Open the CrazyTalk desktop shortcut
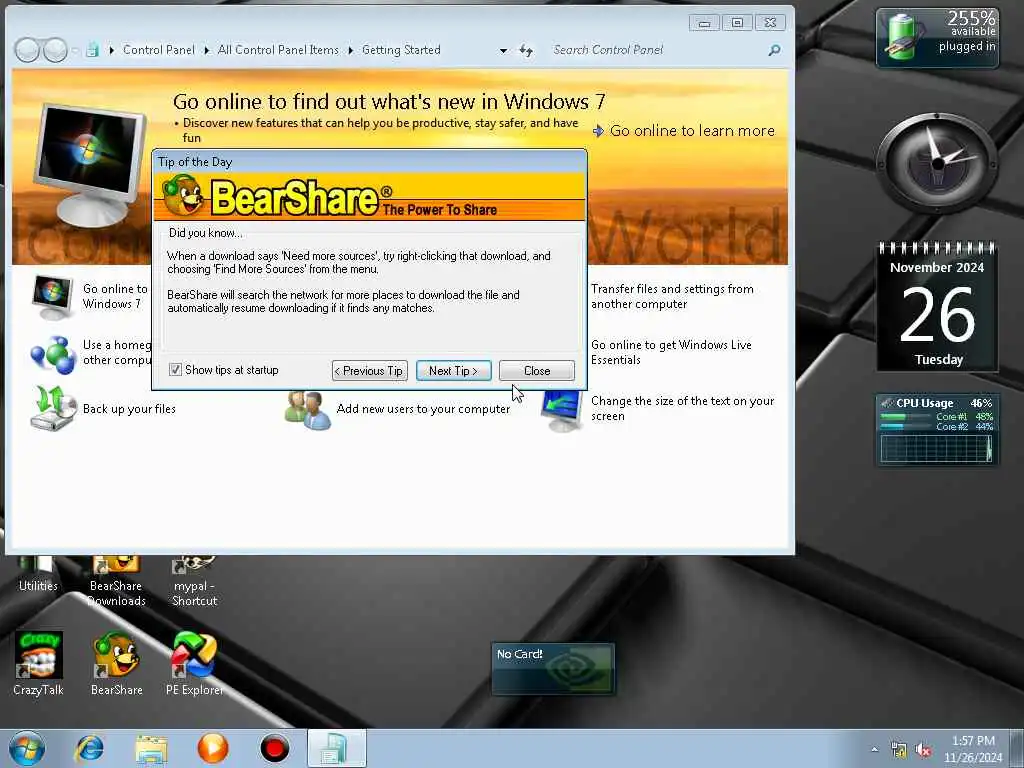This screenshot has width=1024, height=768. (x=39, y=664)
